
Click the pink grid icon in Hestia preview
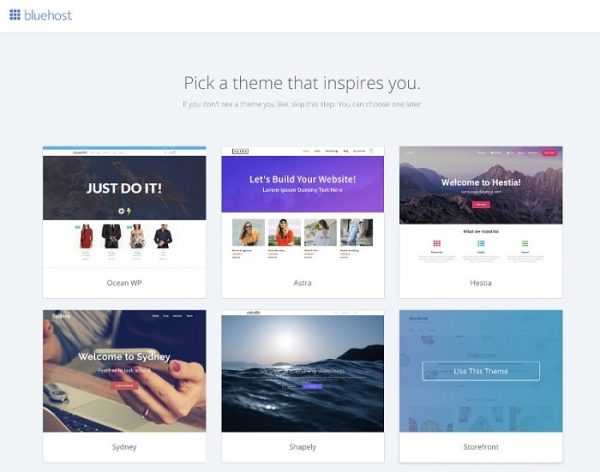(437, 243)
